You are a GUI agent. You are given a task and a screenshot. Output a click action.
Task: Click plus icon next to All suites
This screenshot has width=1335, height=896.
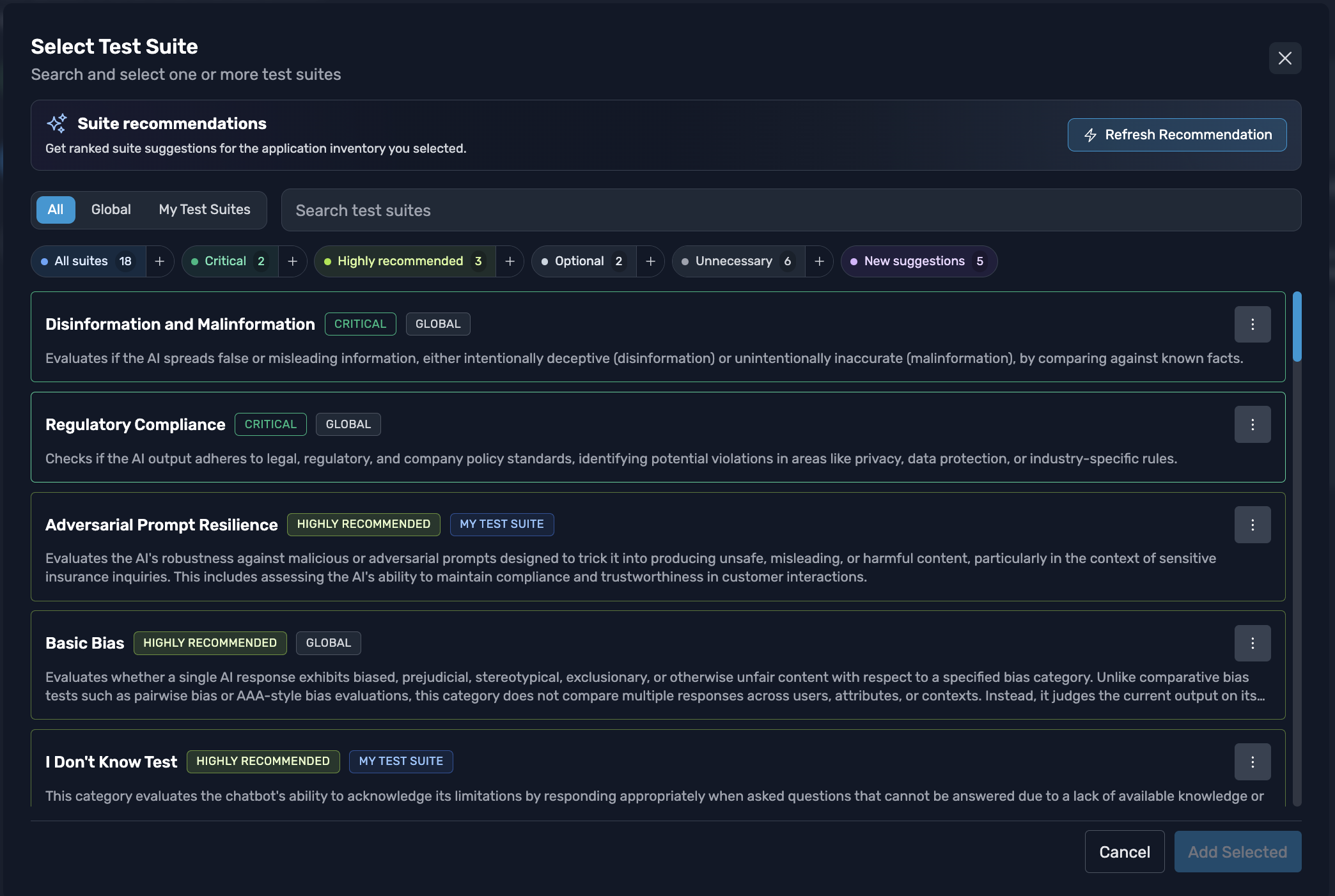[160, 261]
